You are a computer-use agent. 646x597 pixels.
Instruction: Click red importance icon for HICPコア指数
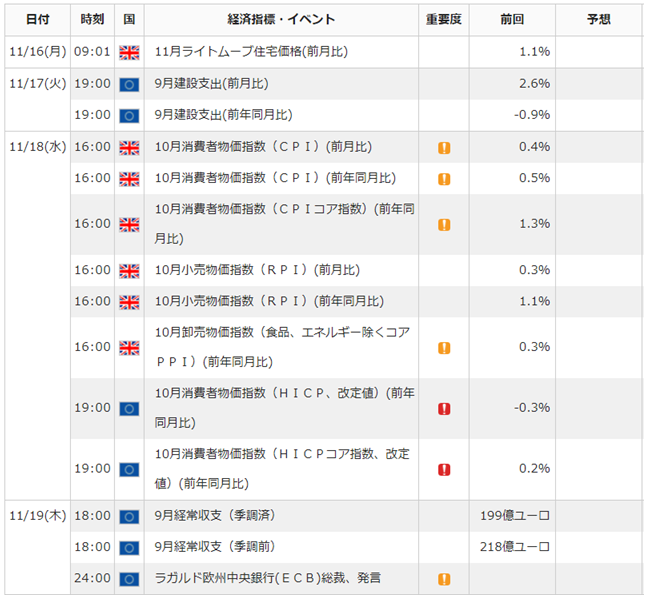[x=444, y=470]
